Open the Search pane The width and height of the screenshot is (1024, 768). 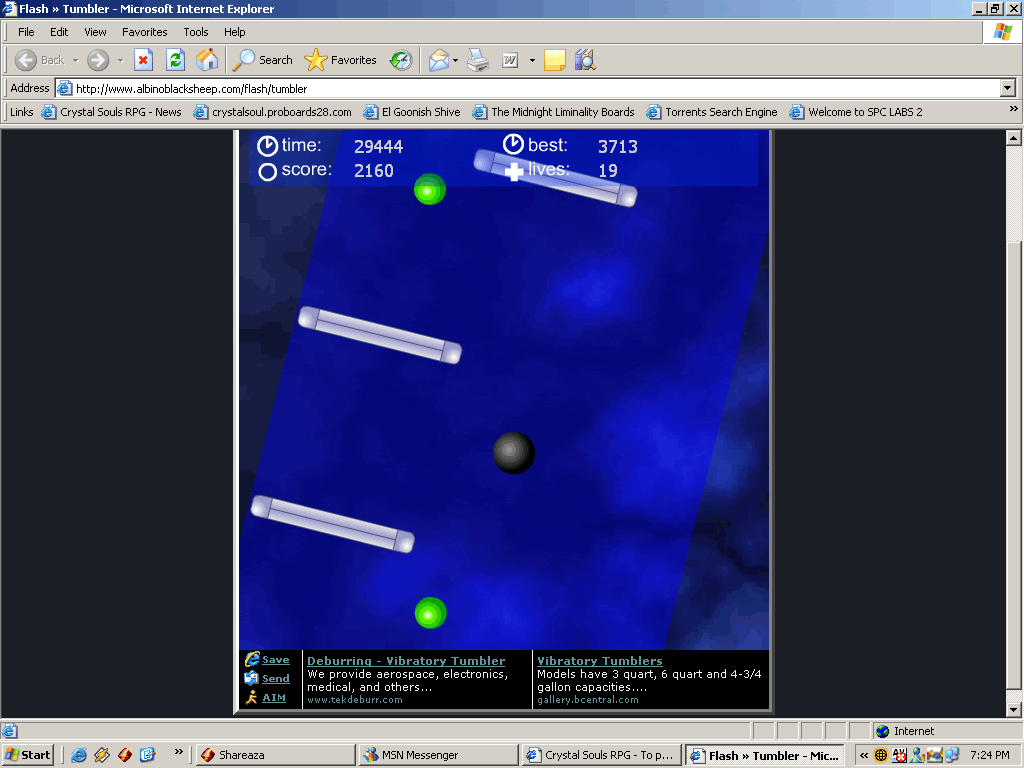pos(264,60)
